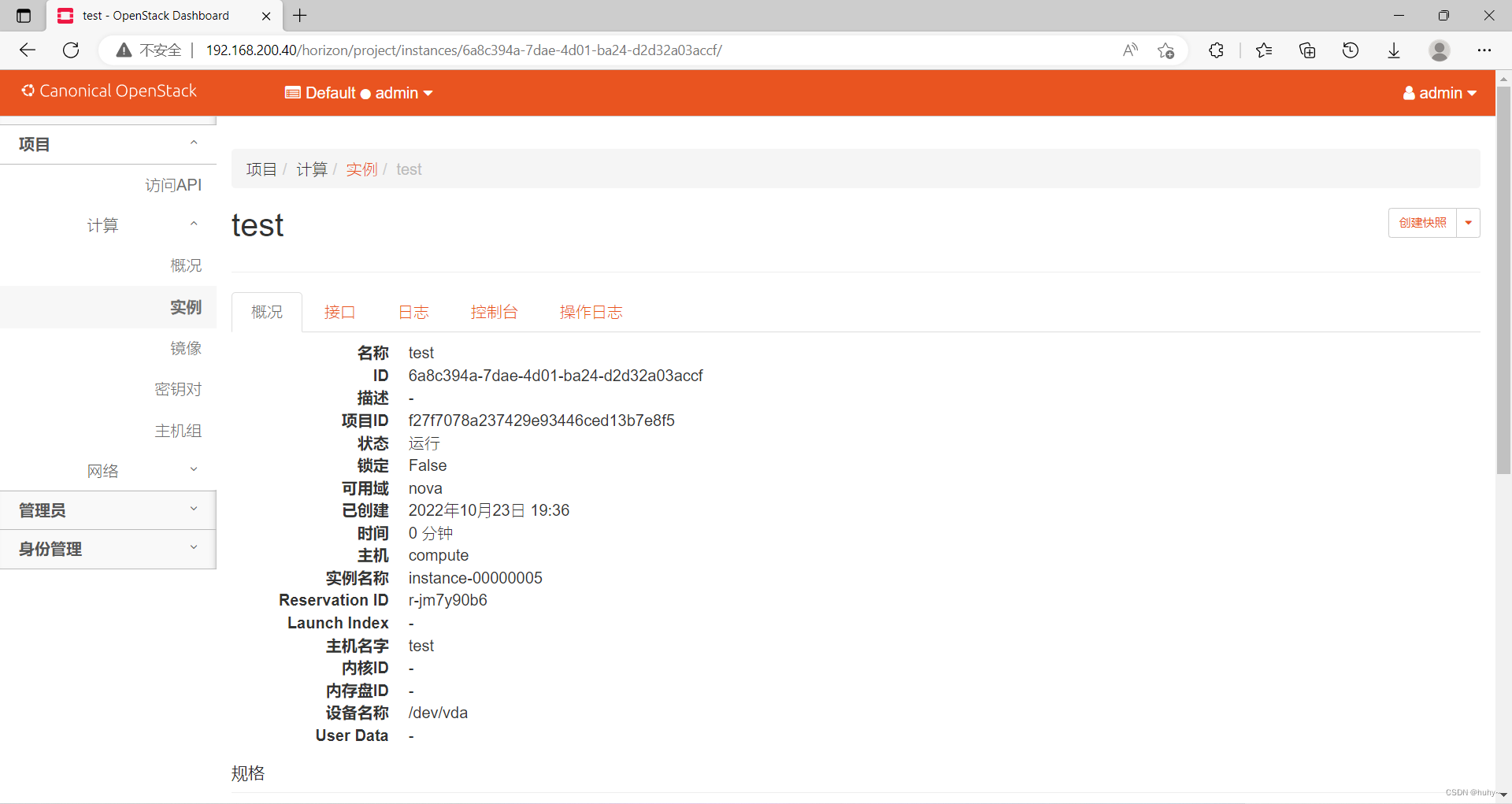Switch to the 接口 tab
Viewport: 1512px width, 804px height.
coord(339,312)
